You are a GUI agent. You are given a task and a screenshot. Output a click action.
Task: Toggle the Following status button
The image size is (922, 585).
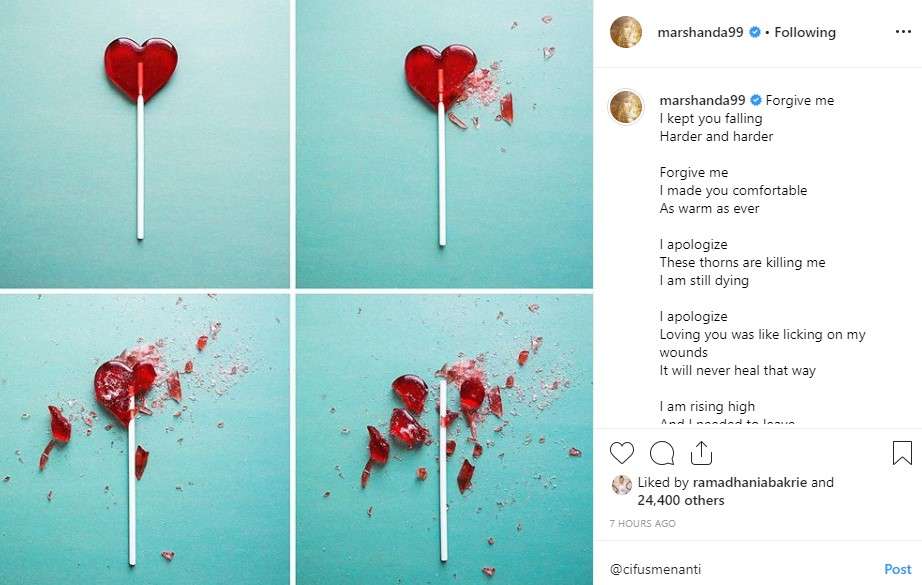click(x=805, y=32)
